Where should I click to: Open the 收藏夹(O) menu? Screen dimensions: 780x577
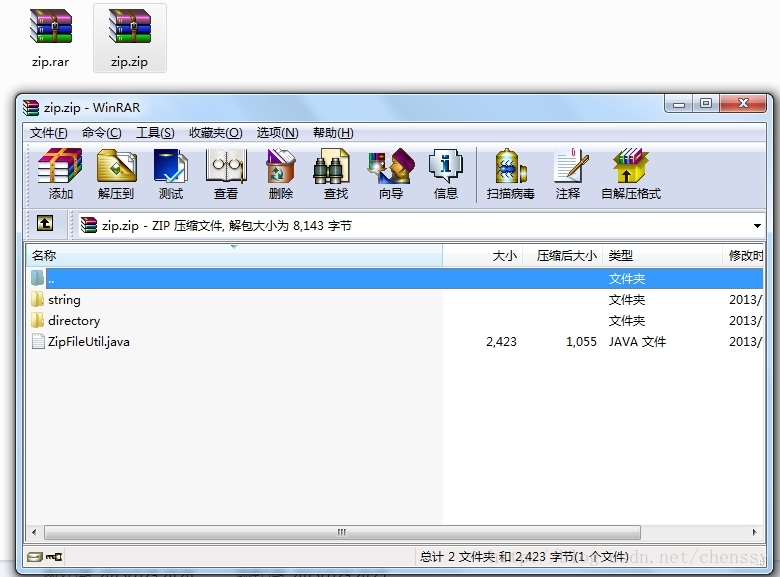pos(215,133)
